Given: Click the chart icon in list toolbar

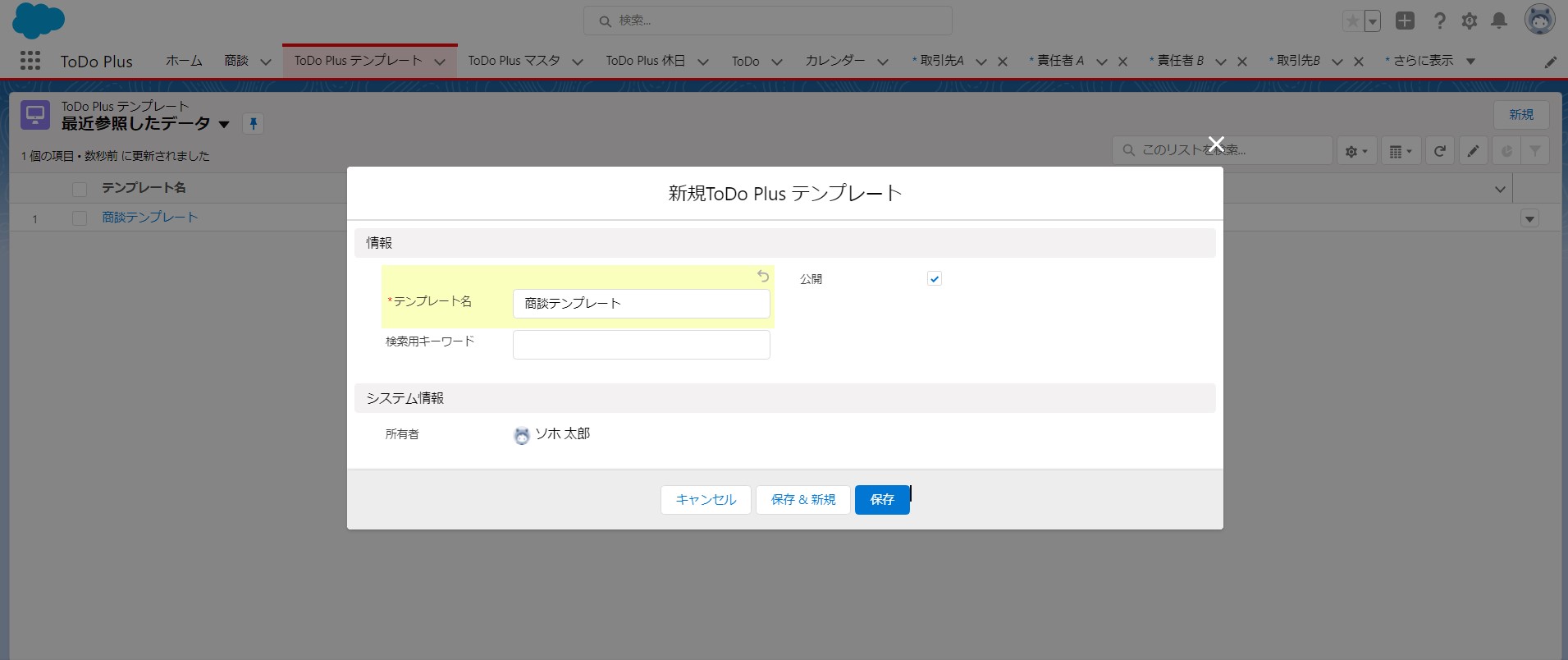Looking at the screenshot, I should click(1506, 151).
